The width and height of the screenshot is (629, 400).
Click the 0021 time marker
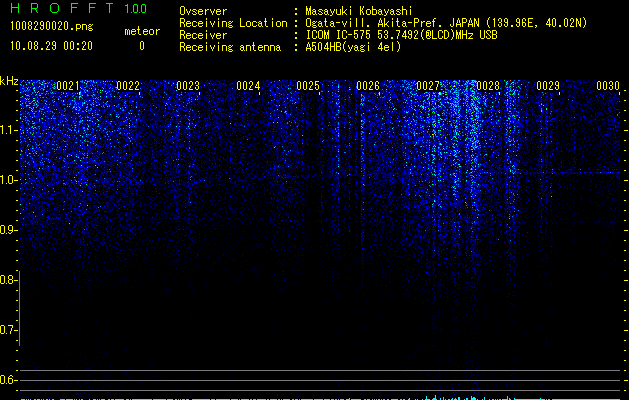[x=68, y=86]
